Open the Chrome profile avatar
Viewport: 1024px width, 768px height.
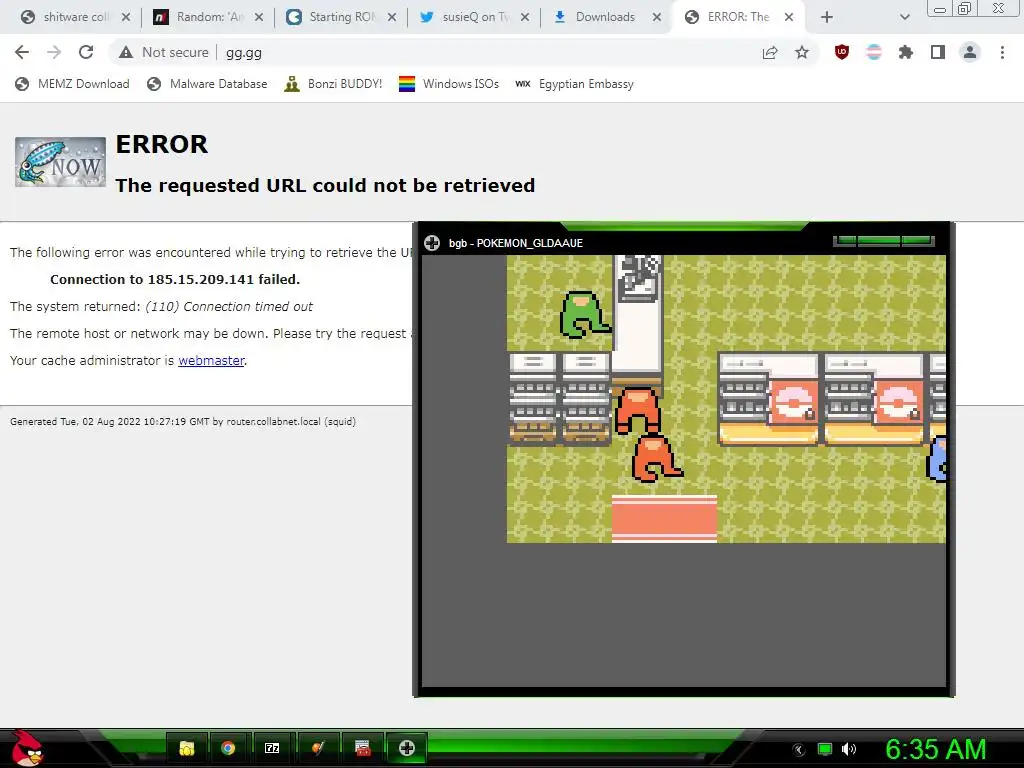tap(970, 52)
